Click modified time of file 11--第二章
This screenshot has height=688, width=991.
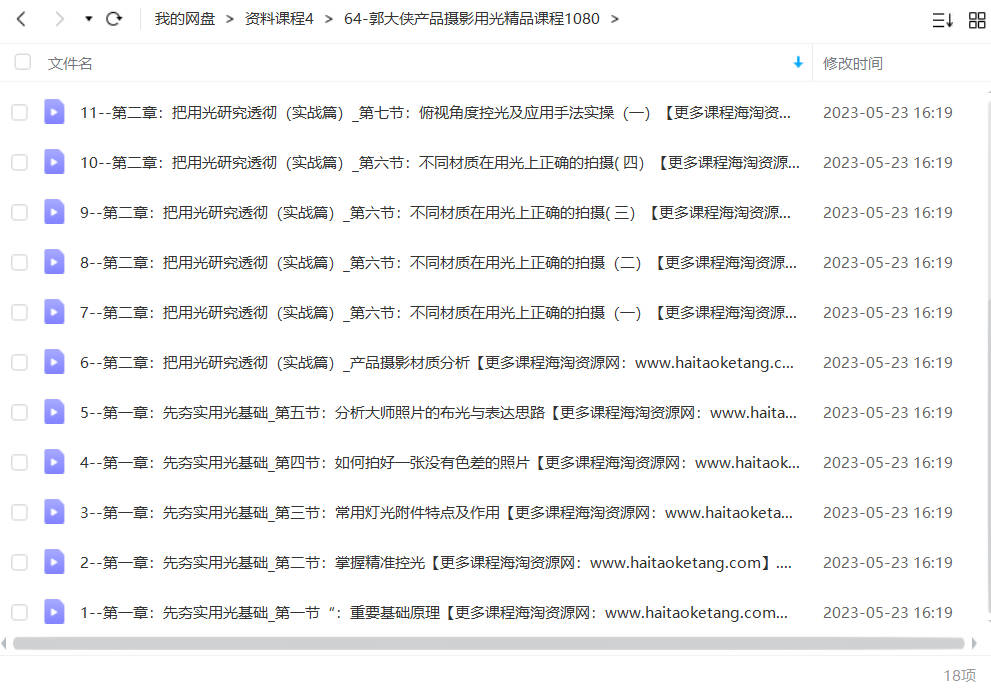coord(887,112)
